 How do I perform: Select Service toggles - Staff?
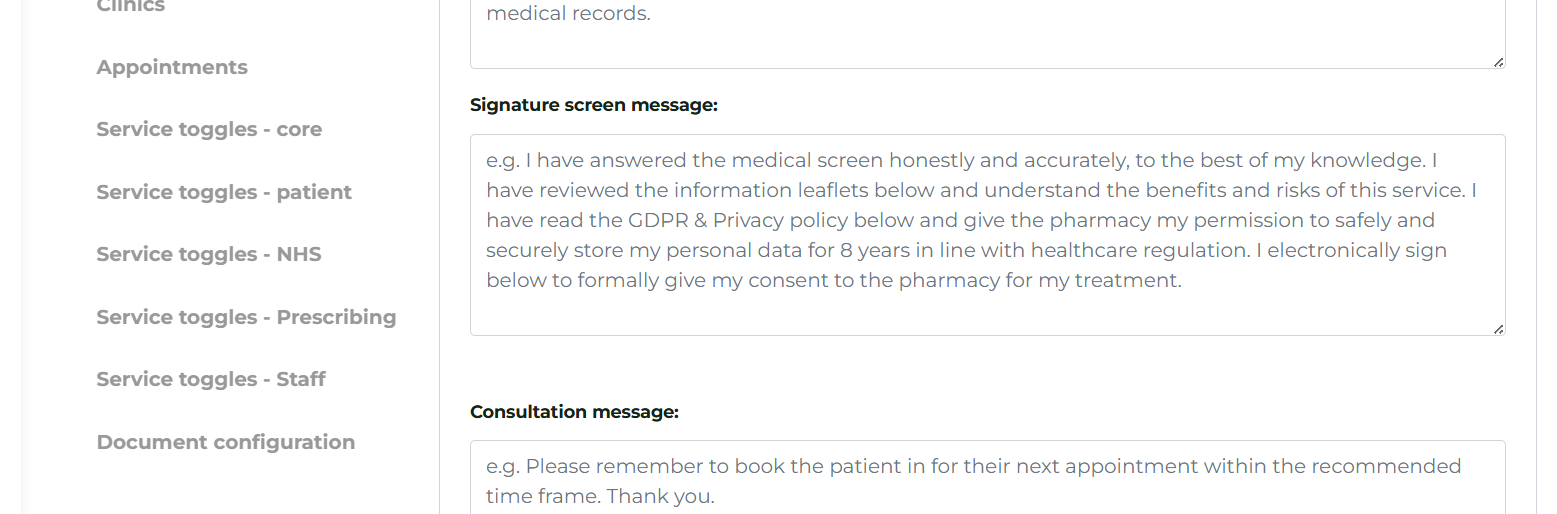[211, 379]
